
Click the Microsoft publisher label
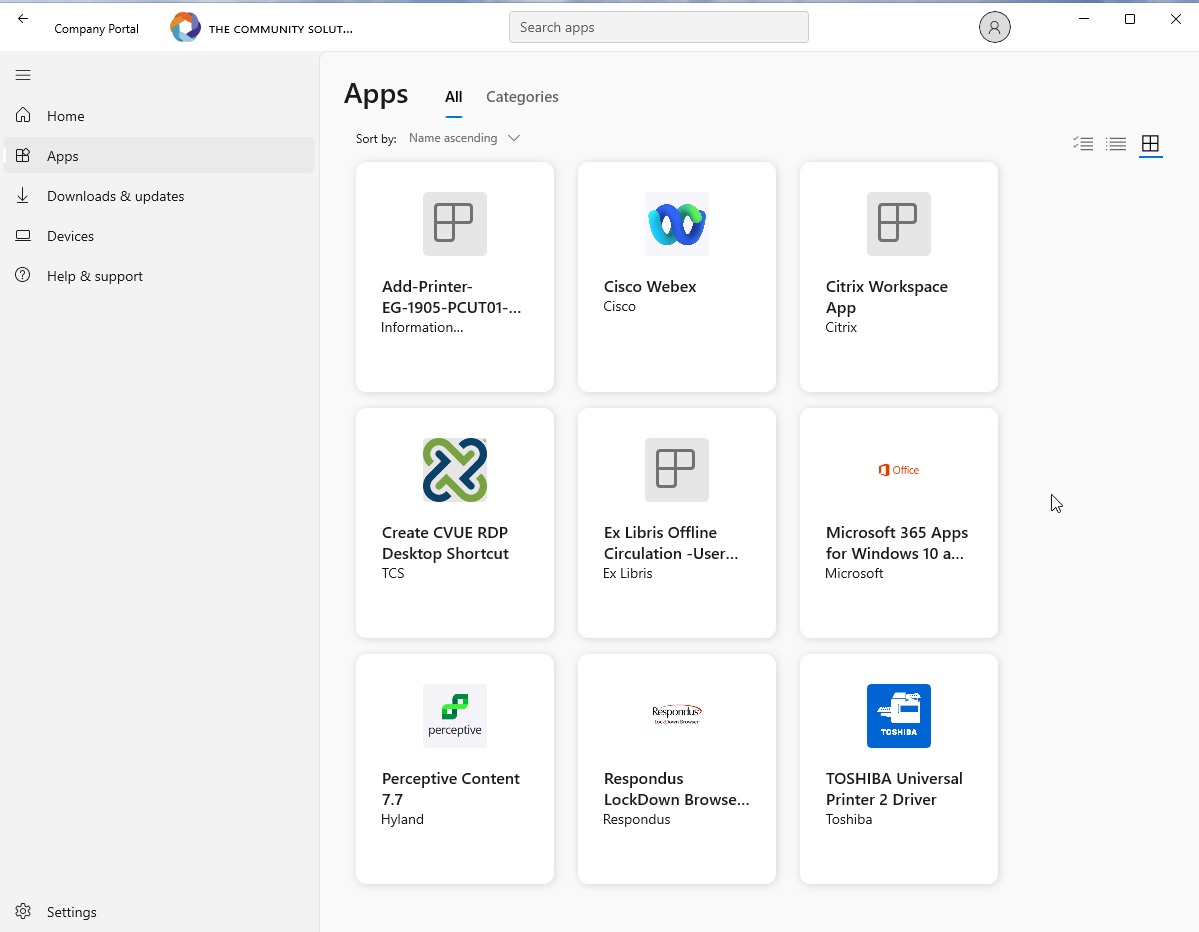[854, 573]
